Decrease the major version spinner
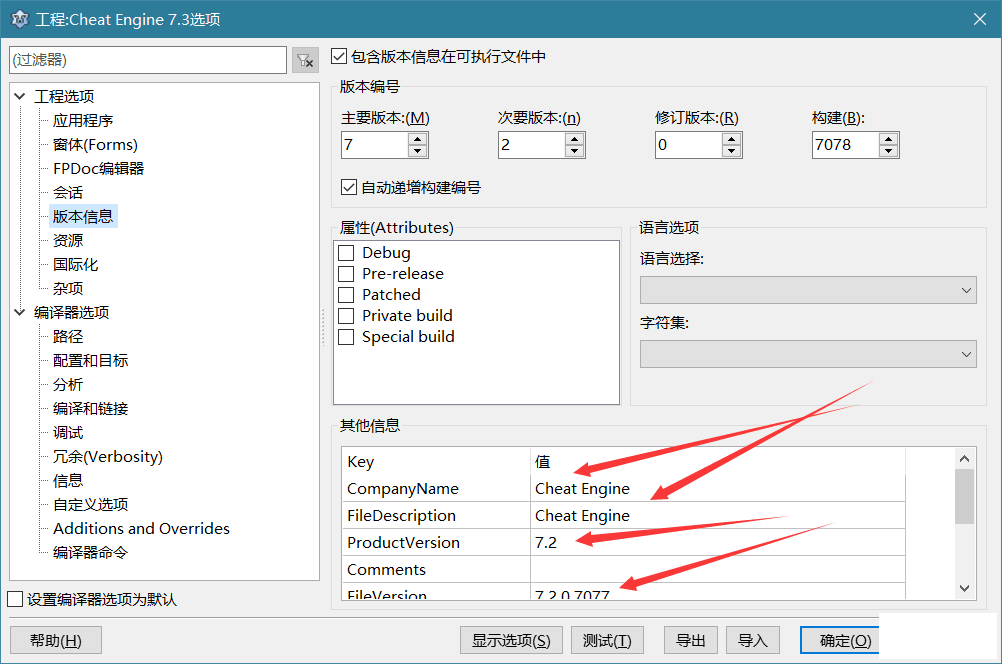This screenshot has height=664, width=1002. pyautogui.click(x=418, y=151)
